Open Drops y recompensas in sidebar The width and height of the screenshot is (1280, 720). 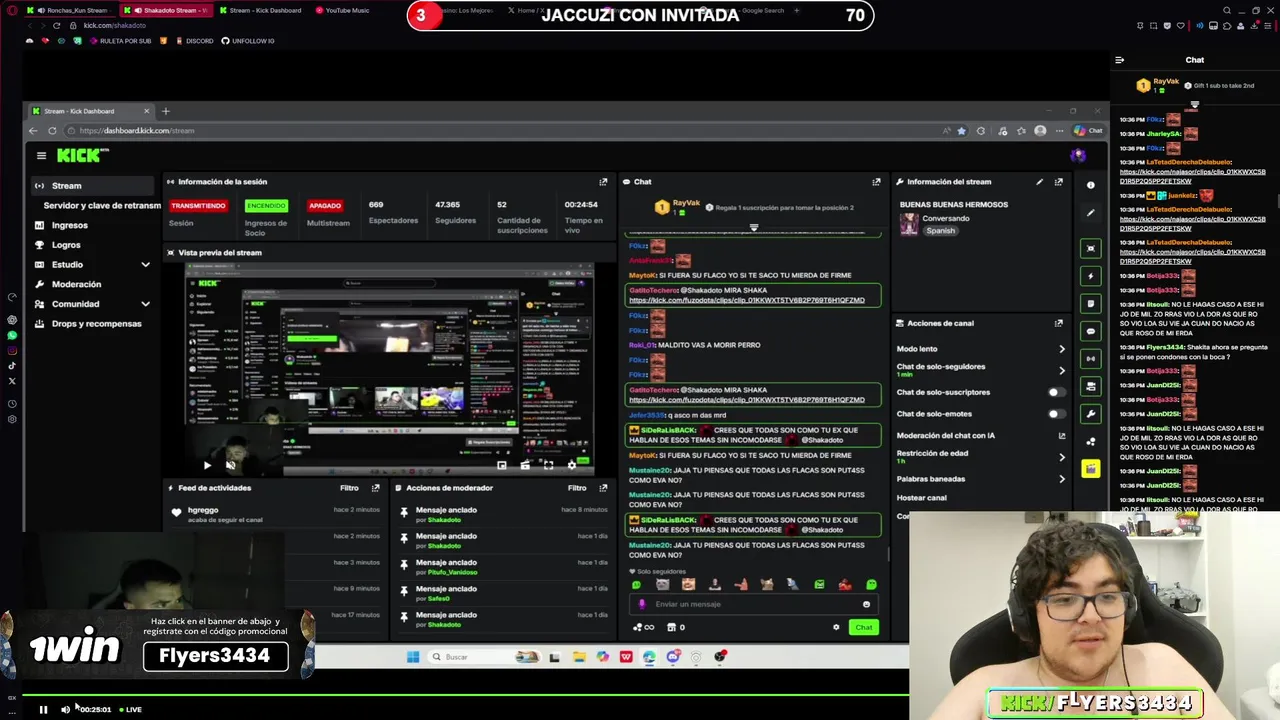(x=95, y=324)
